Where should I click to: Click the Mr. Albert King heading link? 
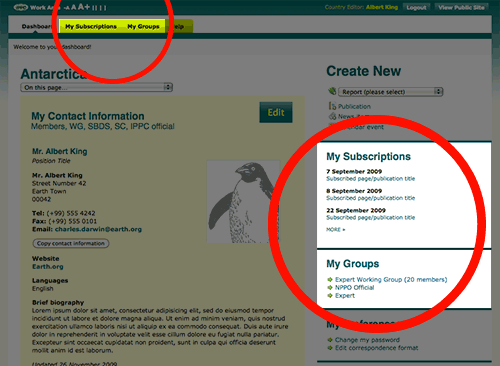point(60,151)
